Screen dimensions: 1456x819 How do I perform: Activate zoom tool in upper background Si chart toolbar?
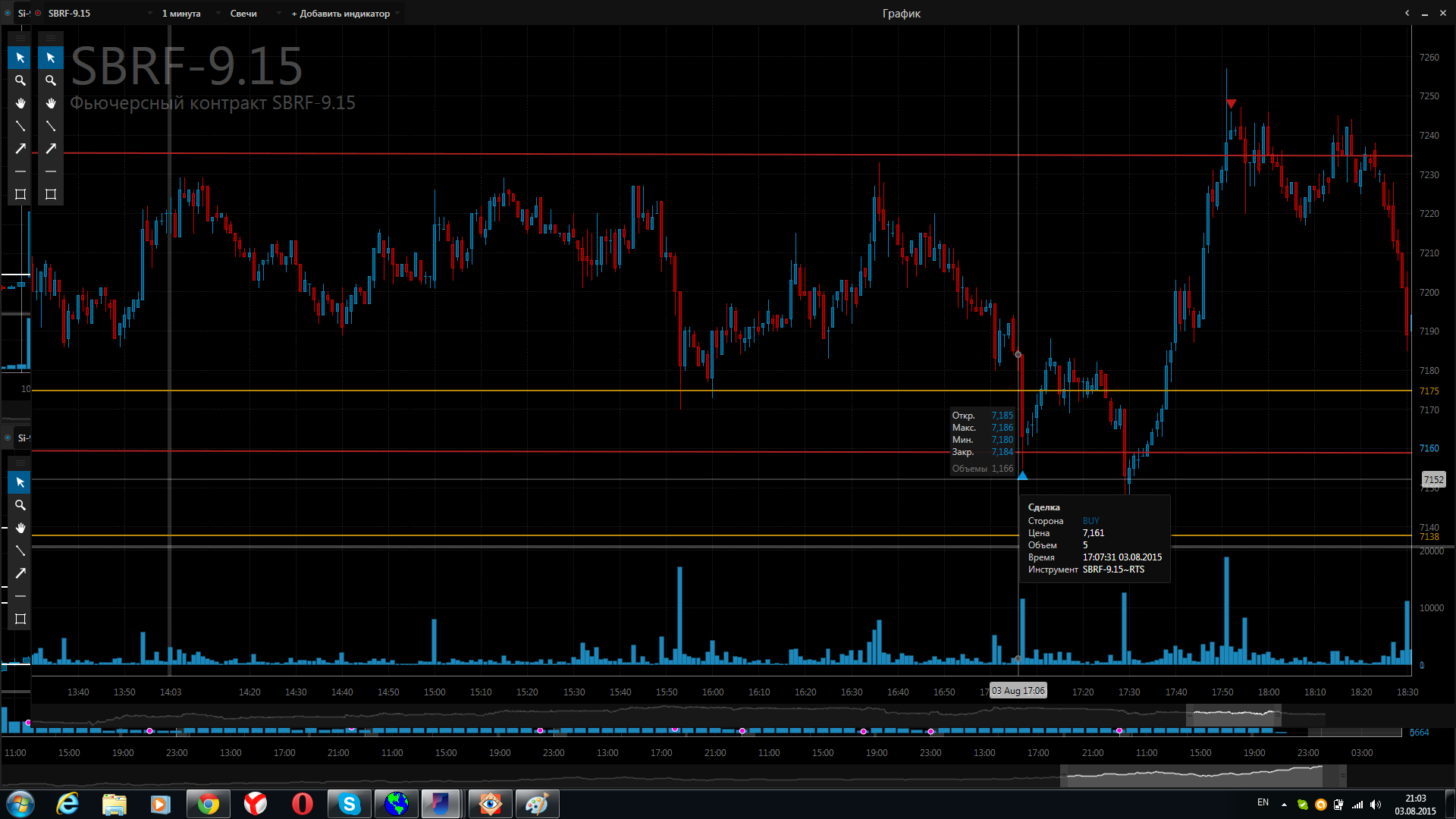tap(20, 80)
